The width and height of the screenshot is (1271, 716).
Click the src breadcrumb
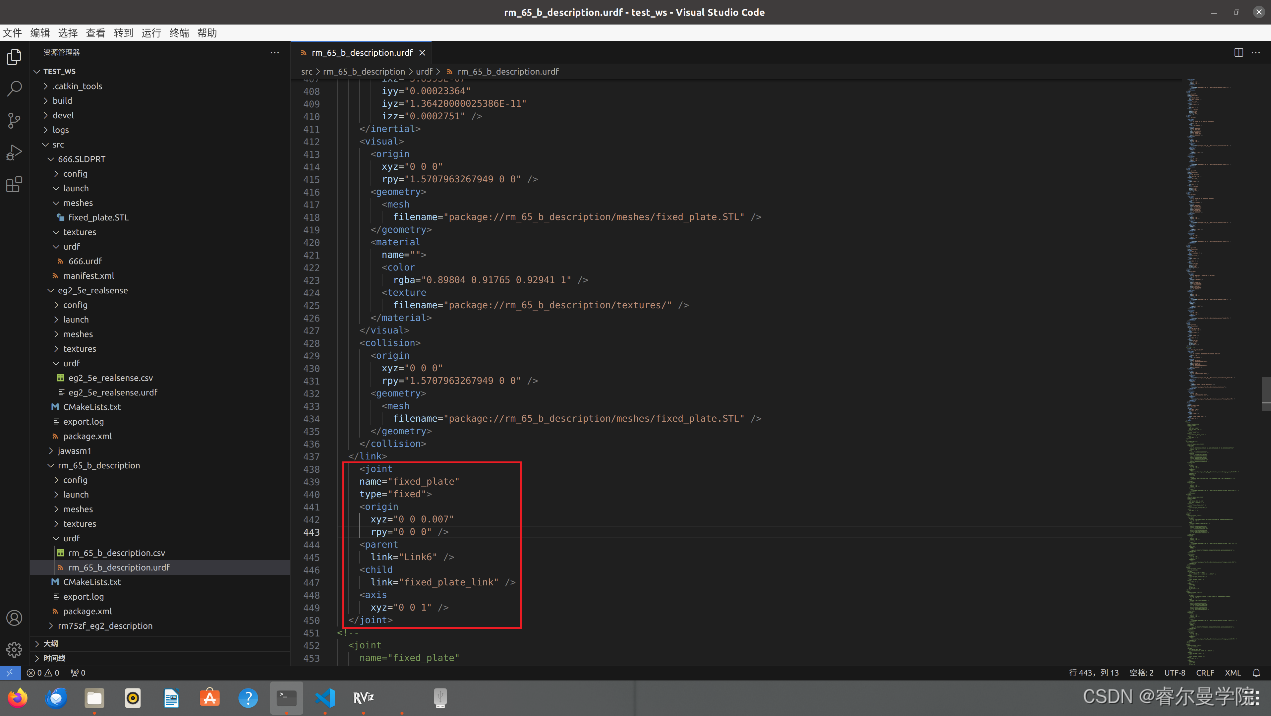307,72
